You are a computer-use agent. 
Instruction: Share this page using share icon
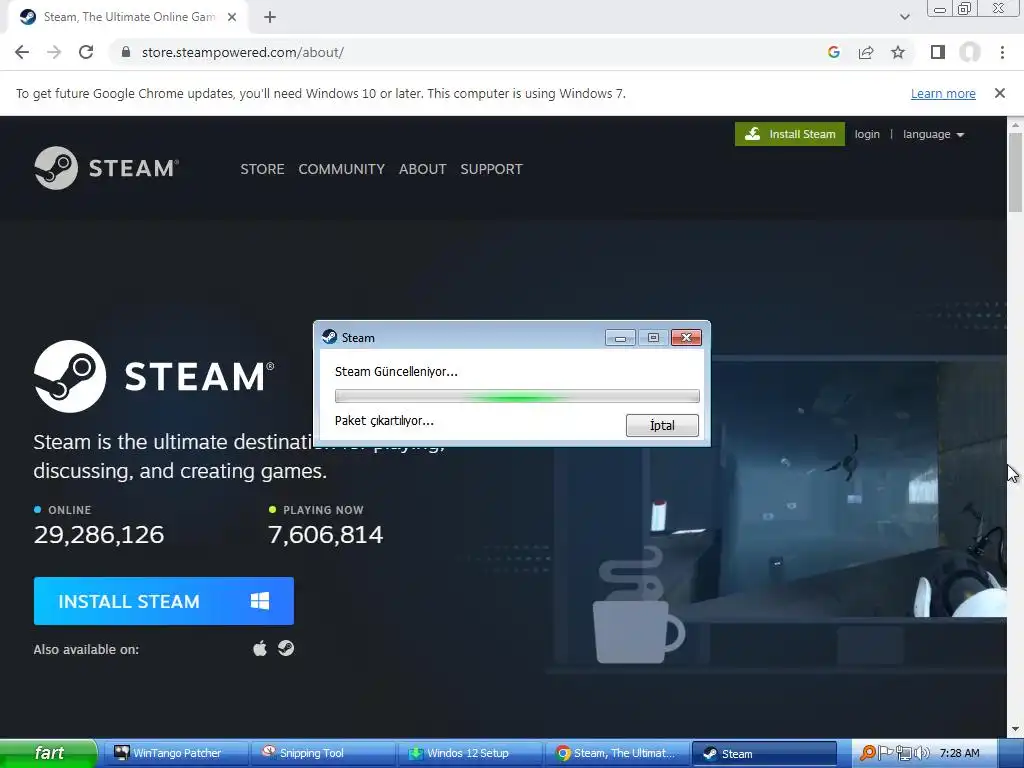click(866, 52)
